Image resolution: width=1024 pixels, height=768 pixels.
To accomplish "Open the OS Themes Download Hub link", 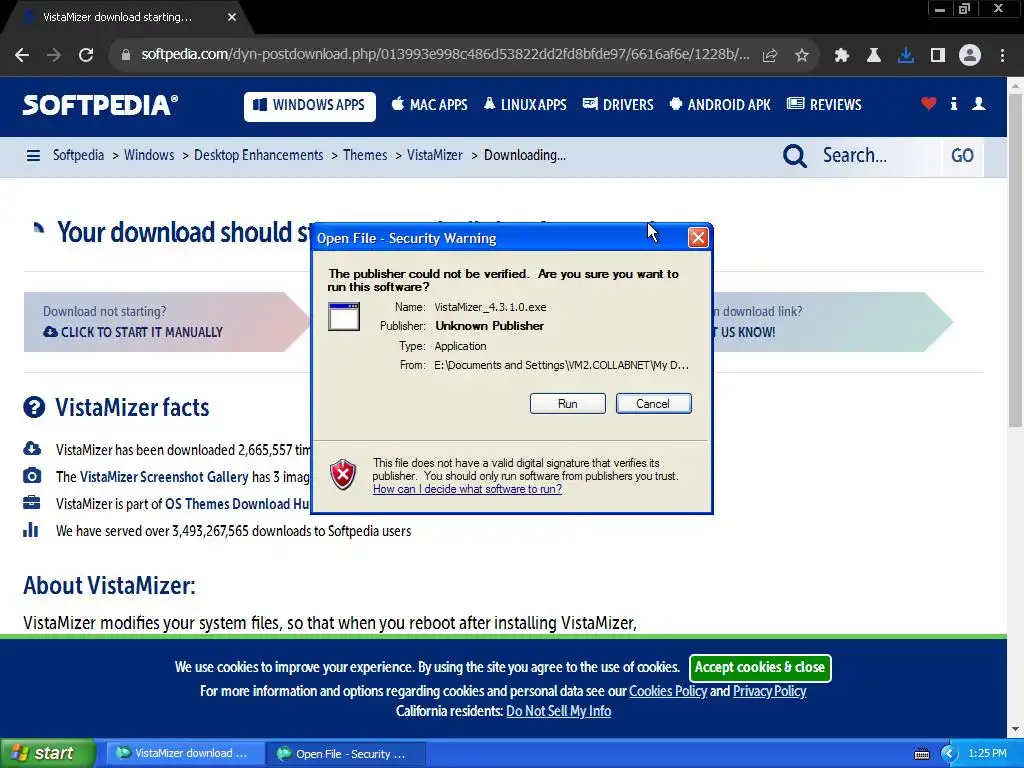I will click(x=237, y=504).
